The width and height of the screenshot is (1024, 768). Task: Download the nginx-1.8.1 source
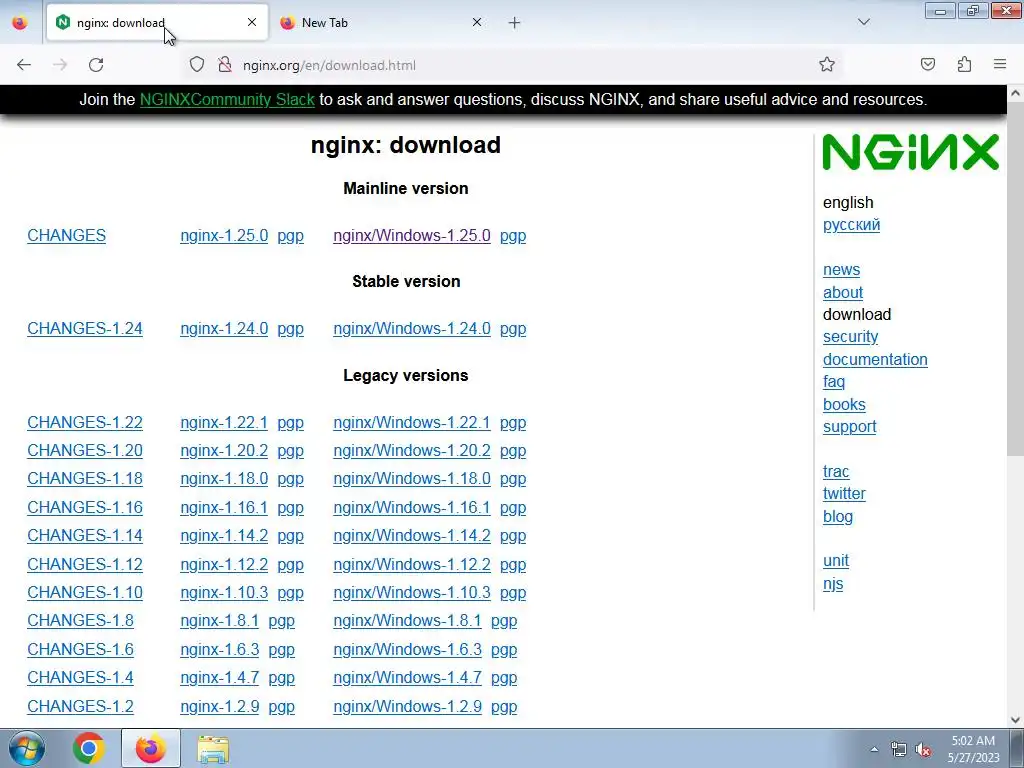(x=219, y=620)
